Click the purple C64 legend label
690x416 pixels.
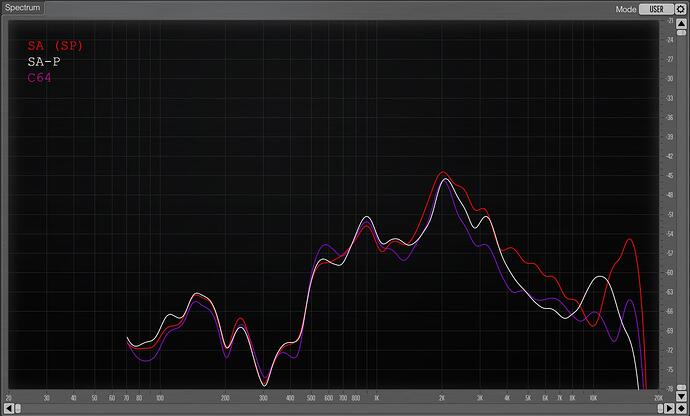click(40, 77)
